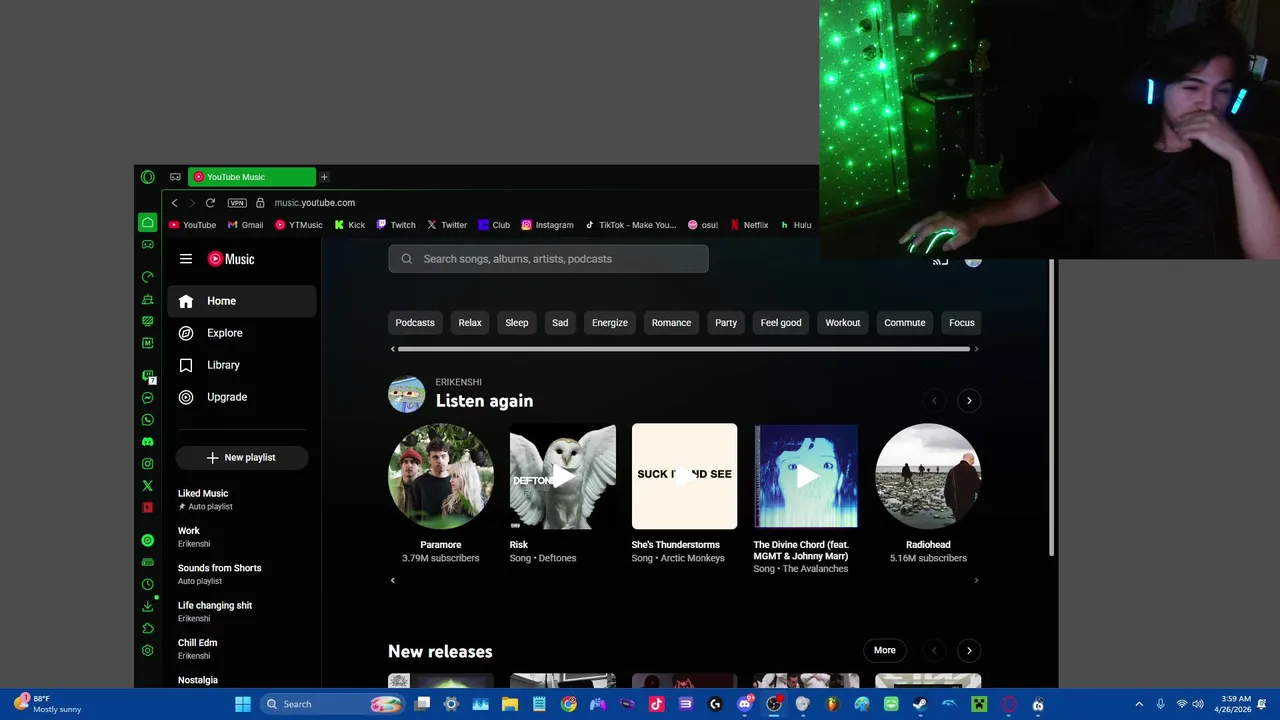Open the YouTube bookmark
The image size is (1280, 720).
point(192,225)
